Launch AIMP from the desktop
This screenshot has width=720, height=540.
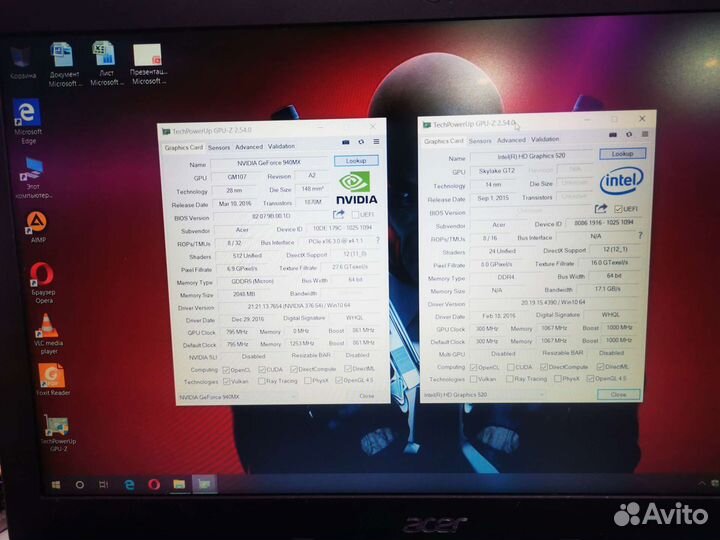pyautogui.click(x=37, y=227)
